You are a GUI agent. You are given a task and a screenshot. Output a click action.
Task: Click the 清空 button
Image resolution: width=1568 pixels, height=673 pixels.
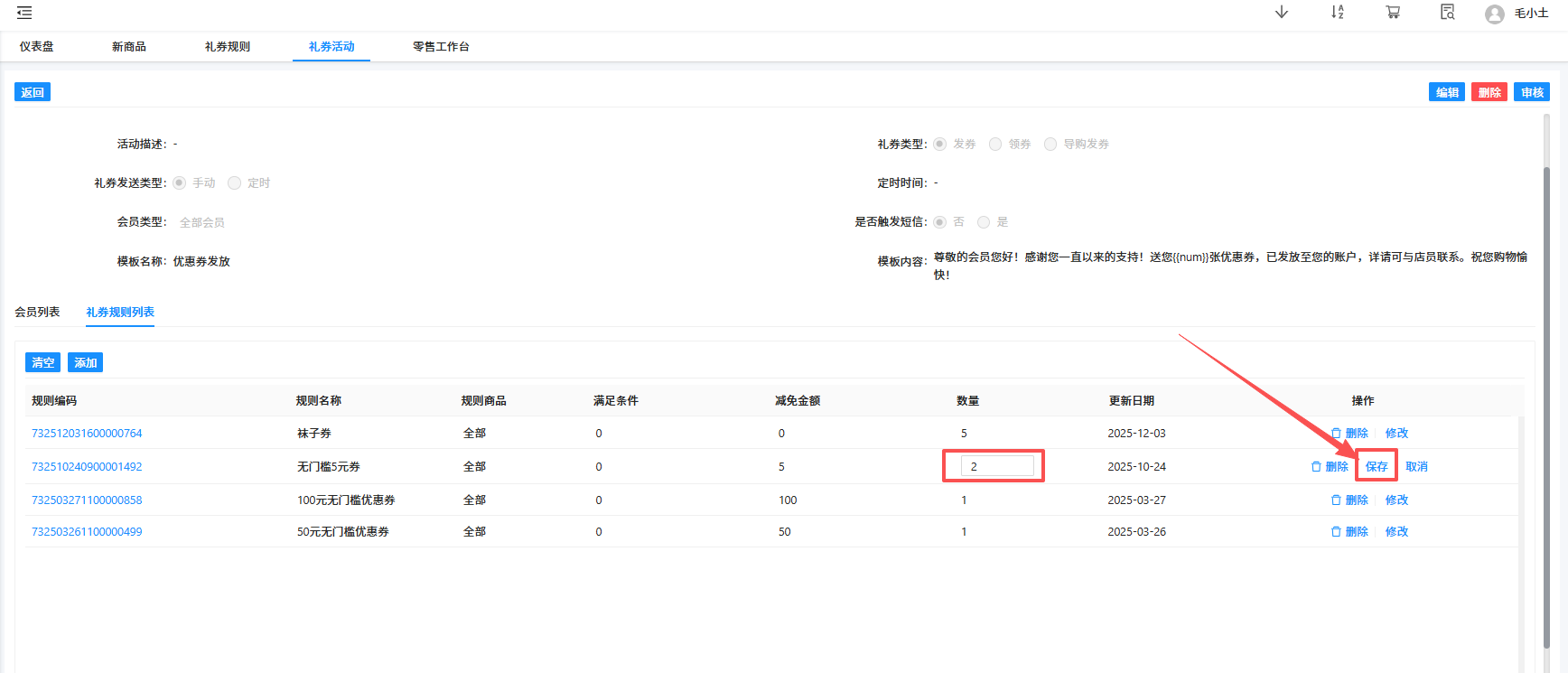coord(42,362)
